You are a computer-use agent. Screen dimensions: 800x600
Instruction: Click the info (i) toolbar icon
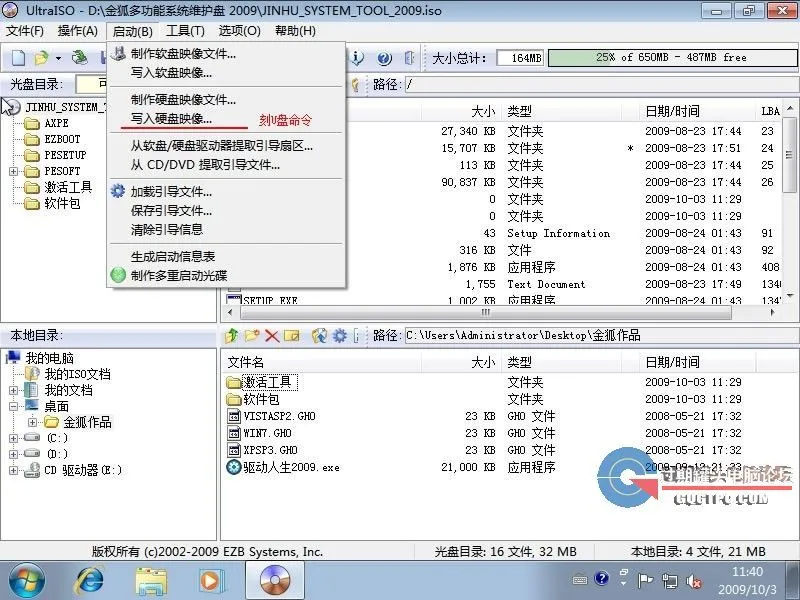tap(356, 58)
